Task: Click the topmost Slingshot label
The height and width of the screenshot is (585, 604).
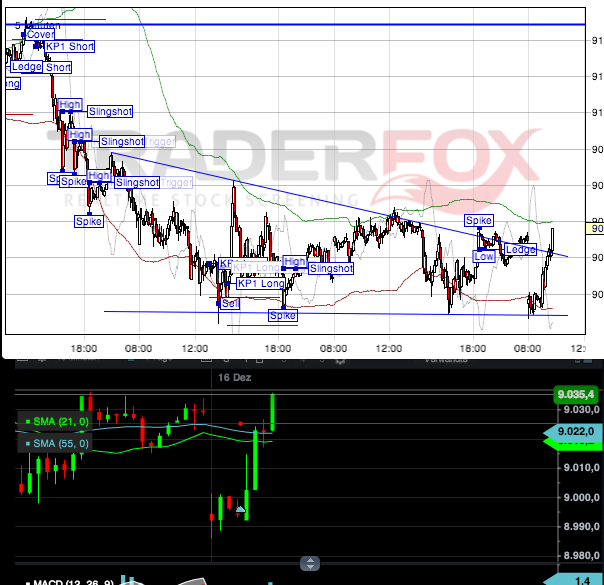Action: pos(110,112)
